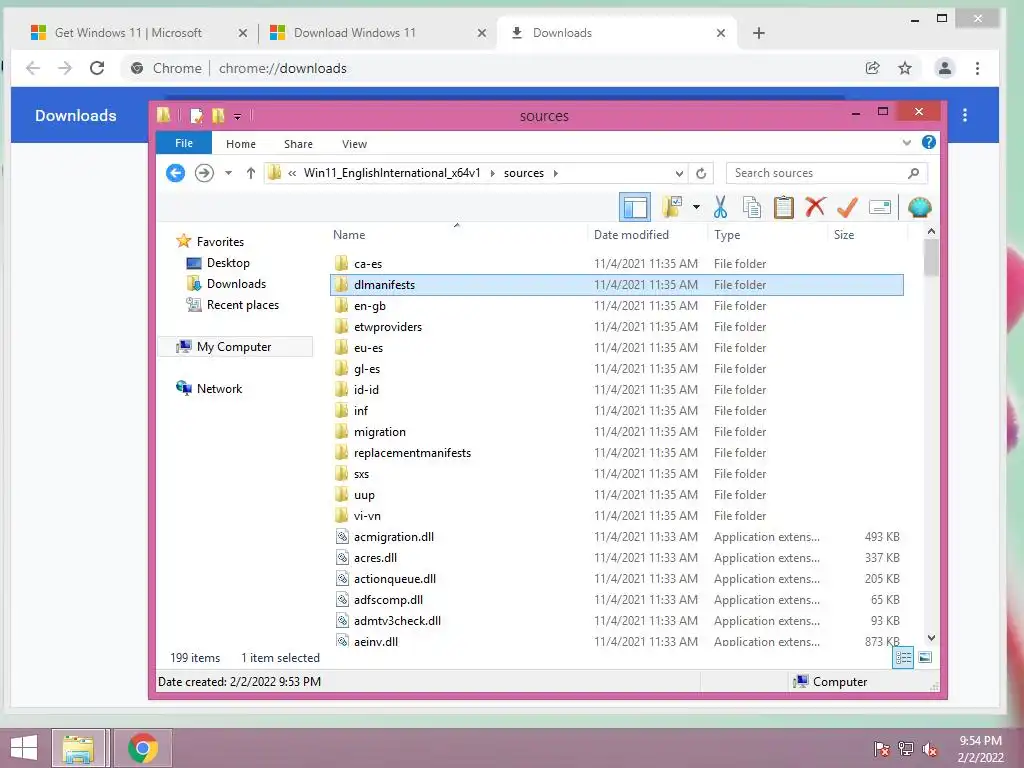Image resolution: width=1024 pixels, height=768 pixels.
Task: Click the magnifier icon in search box
Action: point(914,173)
